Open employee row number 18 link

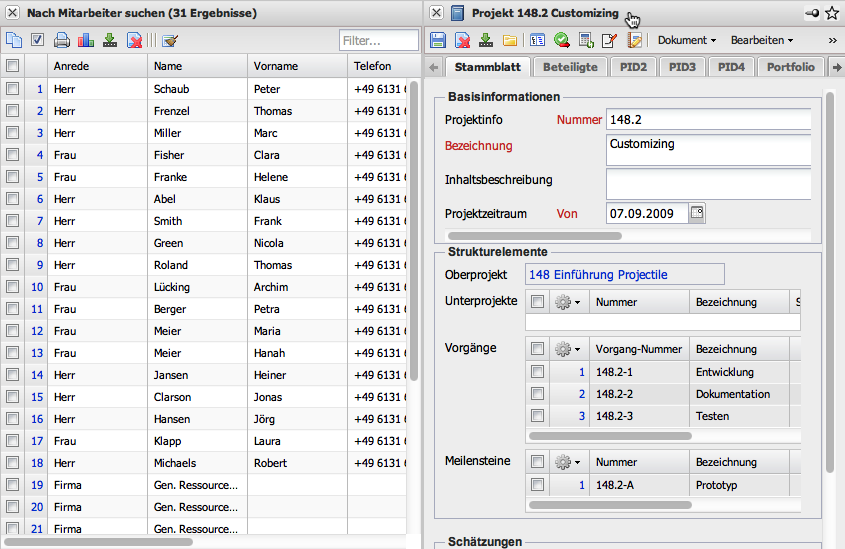[37, 463]
